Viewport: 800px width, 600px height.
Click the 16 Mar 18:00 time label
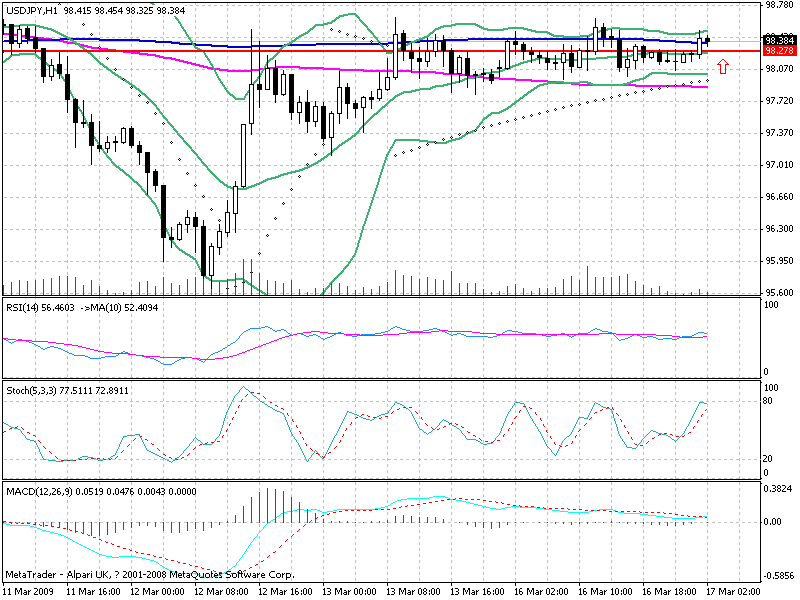point(669,591)
